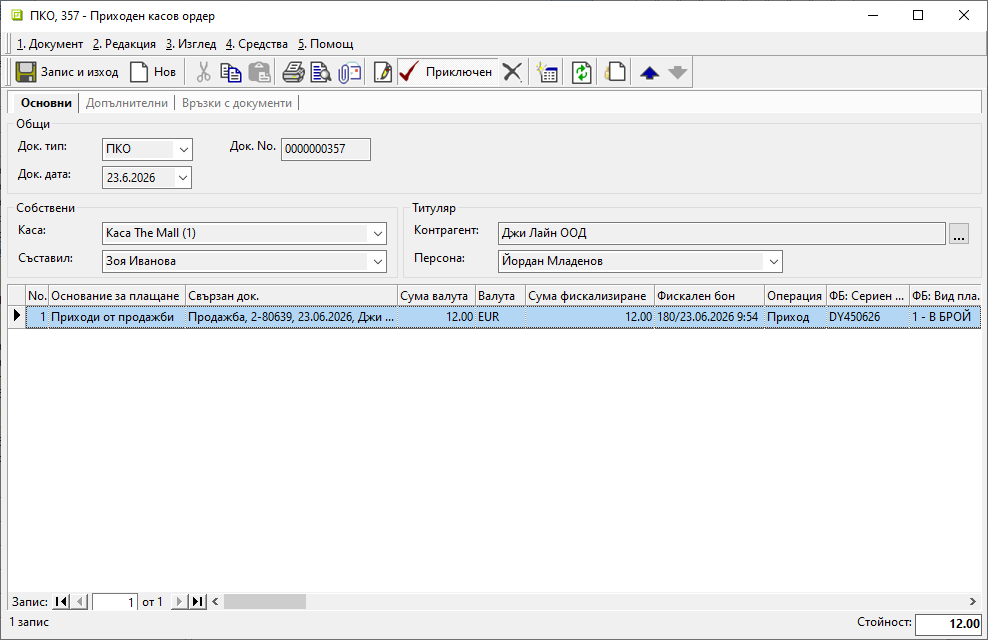The width and height of the screenshot is (988, 640).
Task: Click the horizontal scrollbar thumb in grid
Action: (x=265, y=602)
